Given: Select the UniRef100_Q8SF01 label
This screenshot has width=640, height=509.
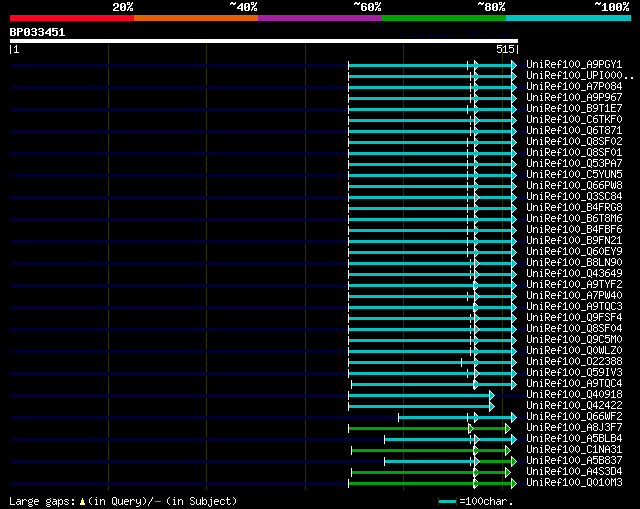Looking at the screenshot, I should pyautogui.click(x=574, y=153).
